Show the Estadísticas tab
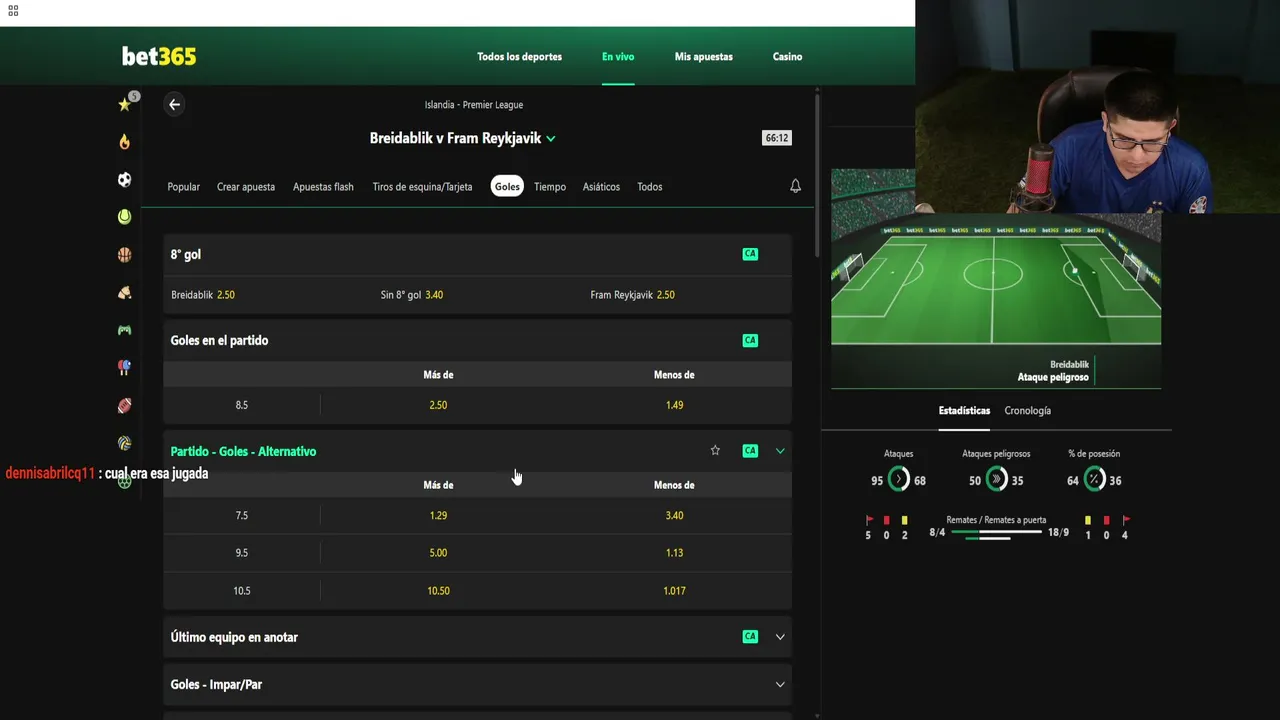The image size is (1280, 720). (x=964, y=411)
